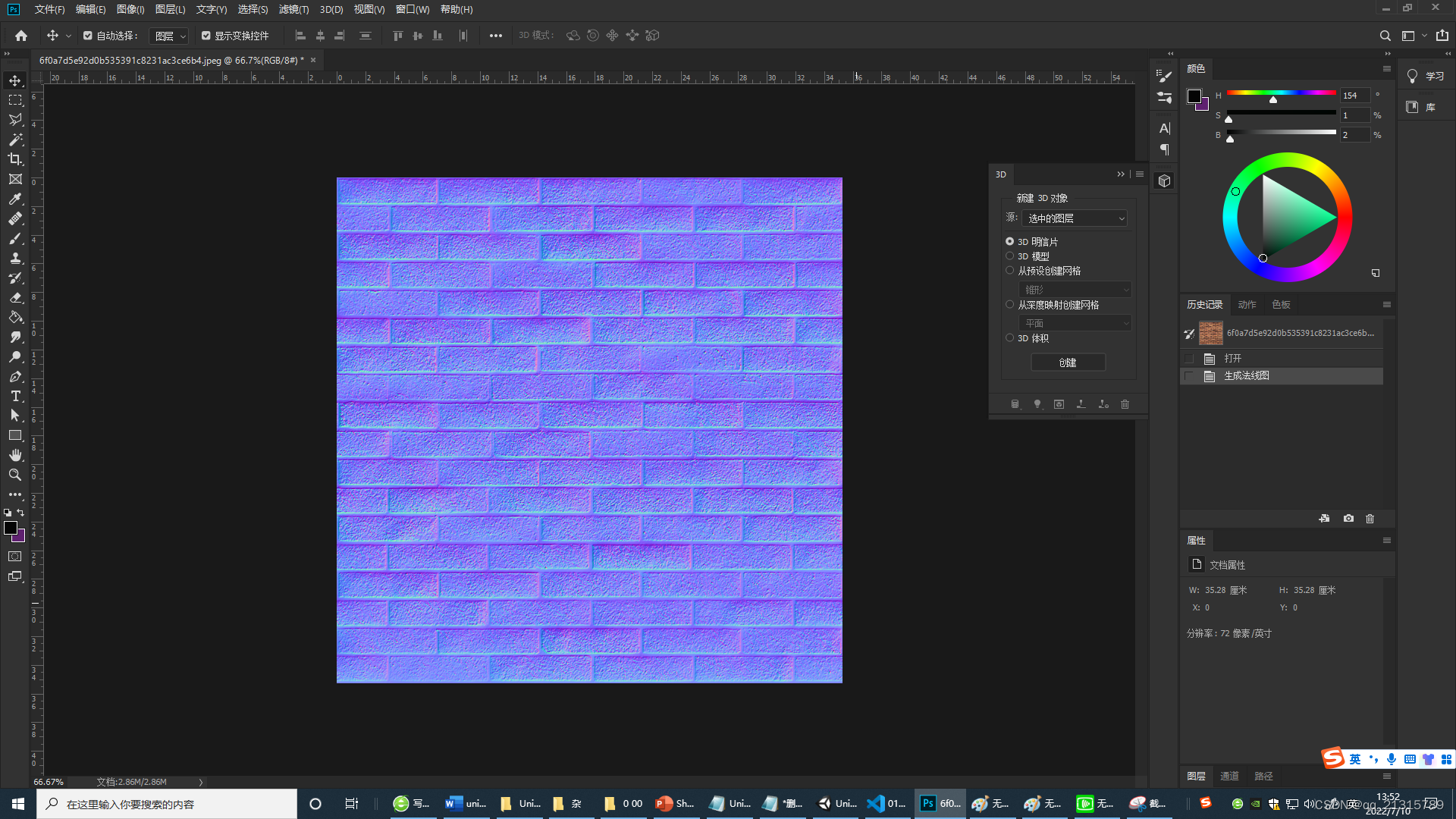Viewport: 1456px width, 819px height.
Task: Select the Zoom tool
Action: pos(15,475)
